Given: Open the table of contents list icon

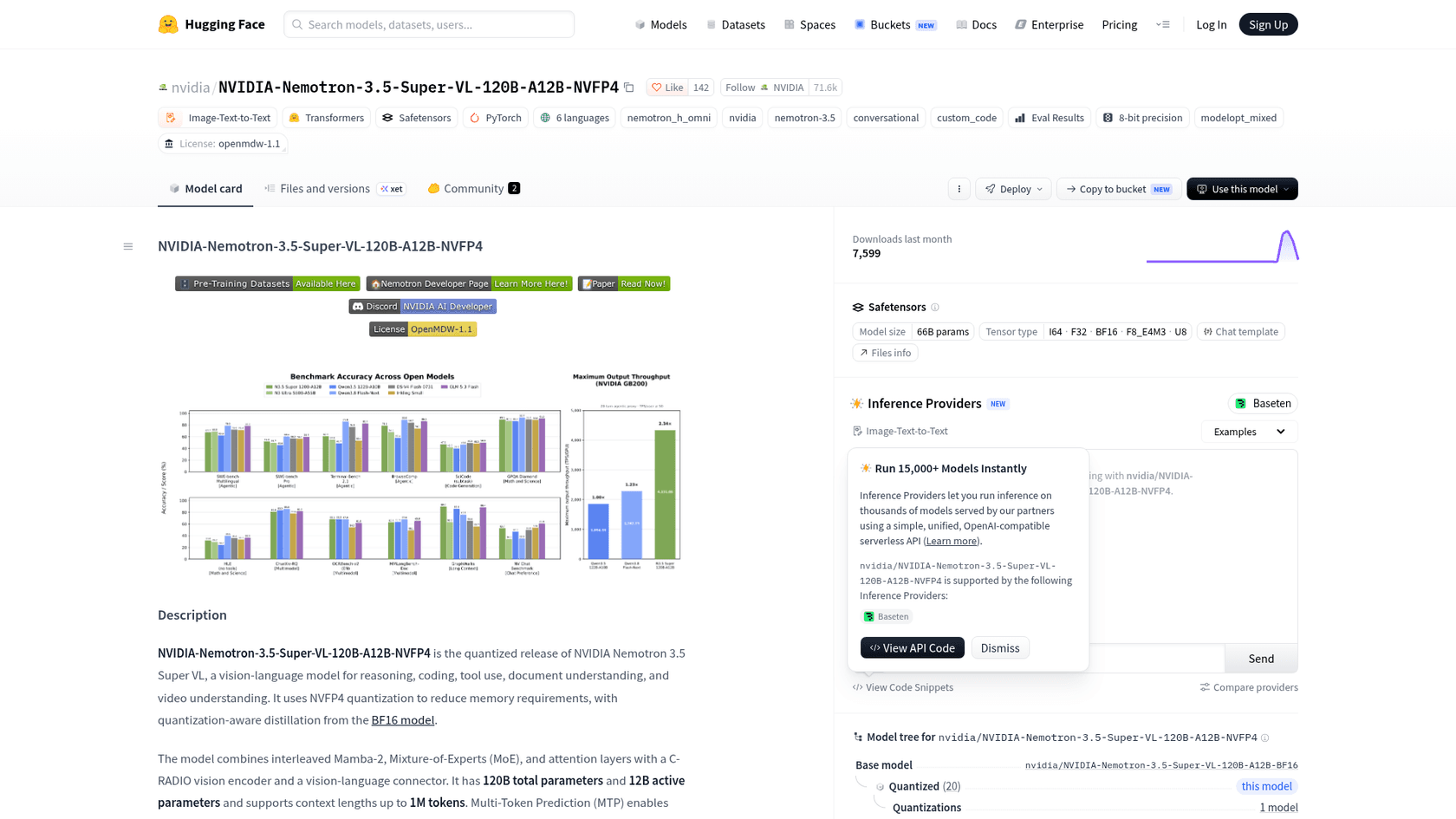Looking at the screenshot, I should pos(128,246).
